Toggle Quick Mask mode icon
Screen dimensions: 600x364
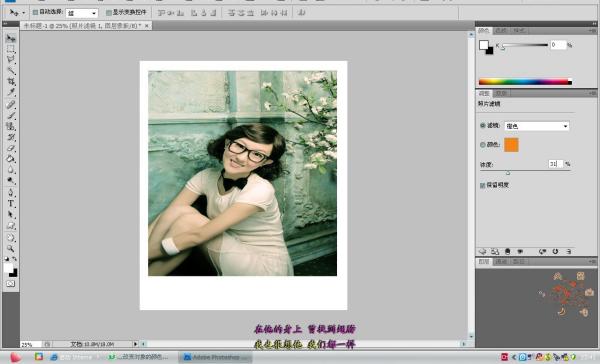(x=11, y=284)
